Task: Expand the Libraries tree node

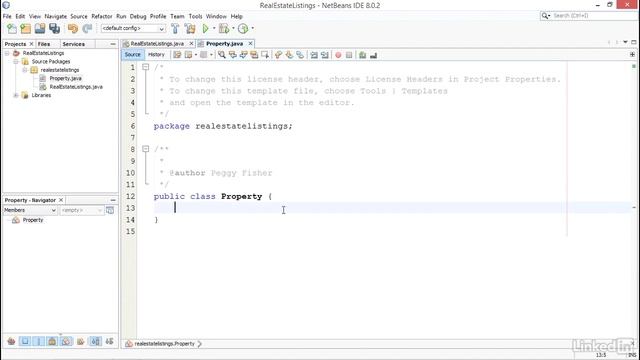Action: coord(16,96)
